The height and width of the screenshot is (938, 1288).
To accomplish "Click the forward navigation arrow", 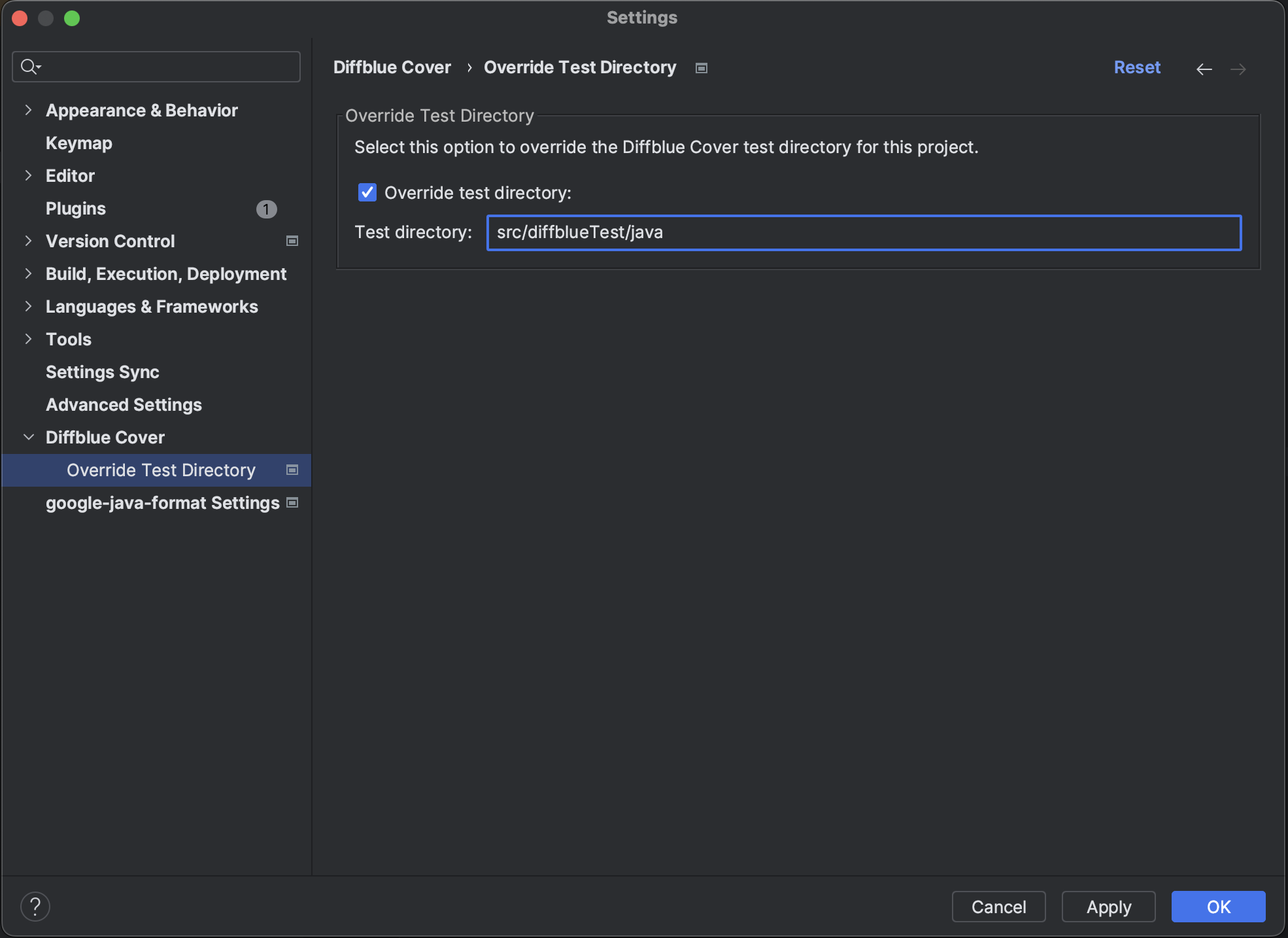I will (x=1238, y=69).
